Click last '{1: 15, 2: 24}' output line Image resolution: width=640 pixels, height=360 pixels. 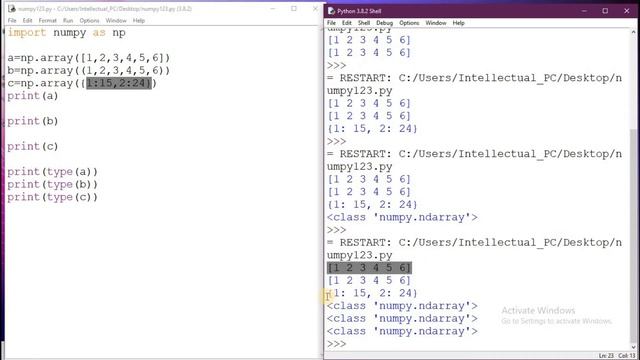[372, 293]
